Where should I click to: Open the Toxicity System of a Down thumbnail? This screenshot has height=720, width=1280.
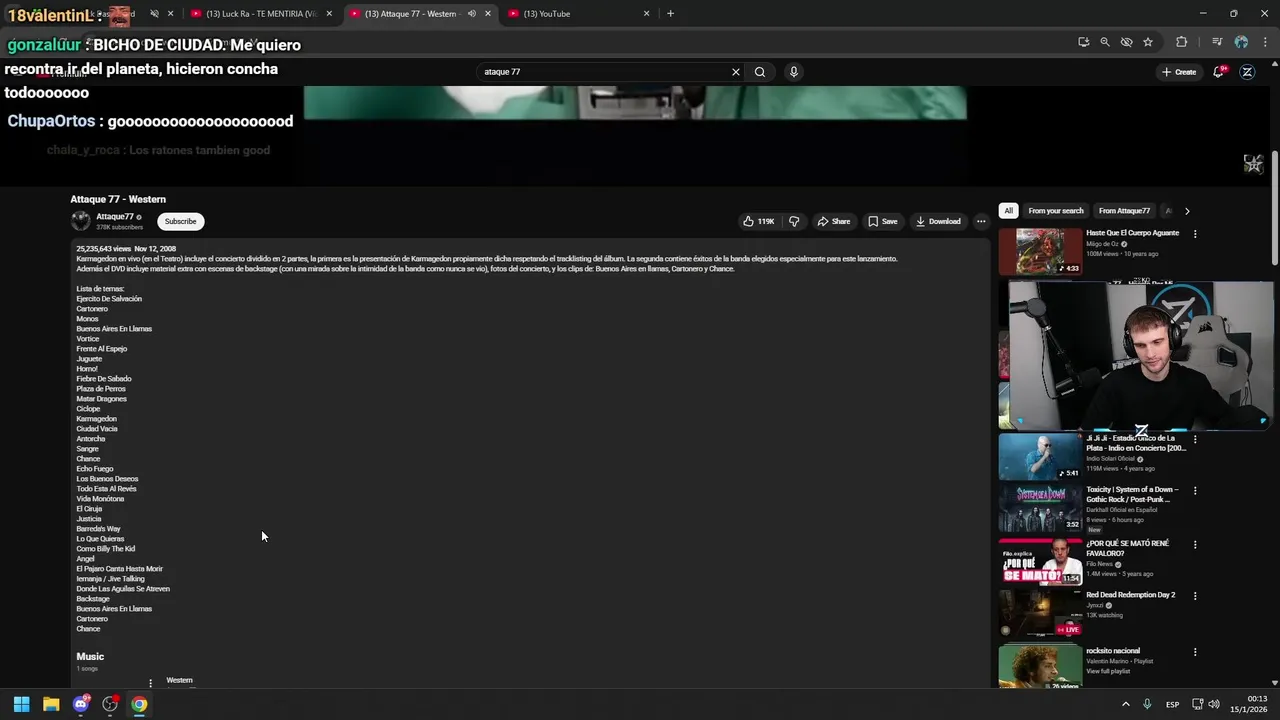pos(1040,507)
